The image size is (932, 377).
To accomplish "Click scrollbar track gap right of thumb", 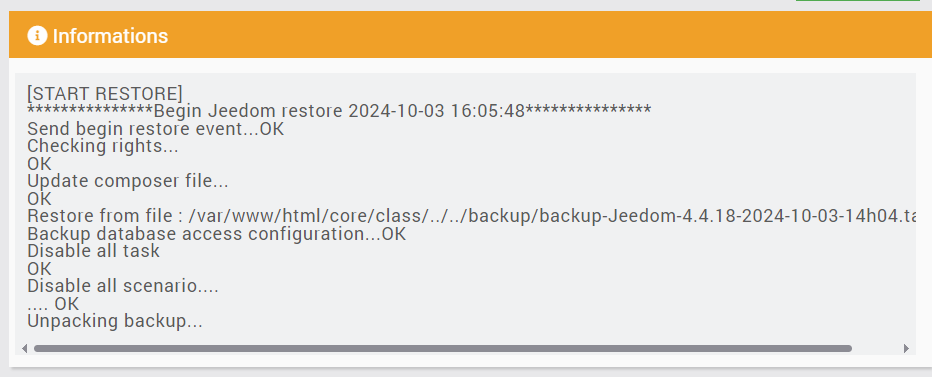I will coord(877,348).
